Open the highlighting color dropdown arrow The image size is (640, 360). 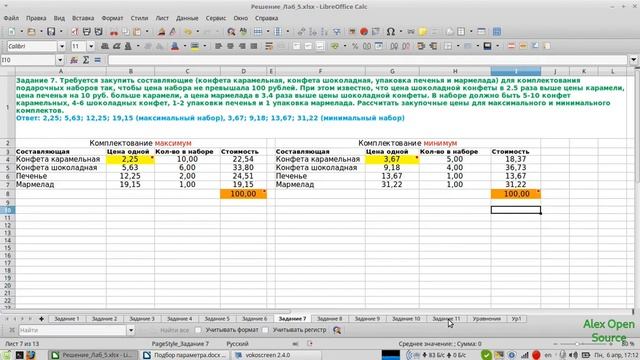204,46
